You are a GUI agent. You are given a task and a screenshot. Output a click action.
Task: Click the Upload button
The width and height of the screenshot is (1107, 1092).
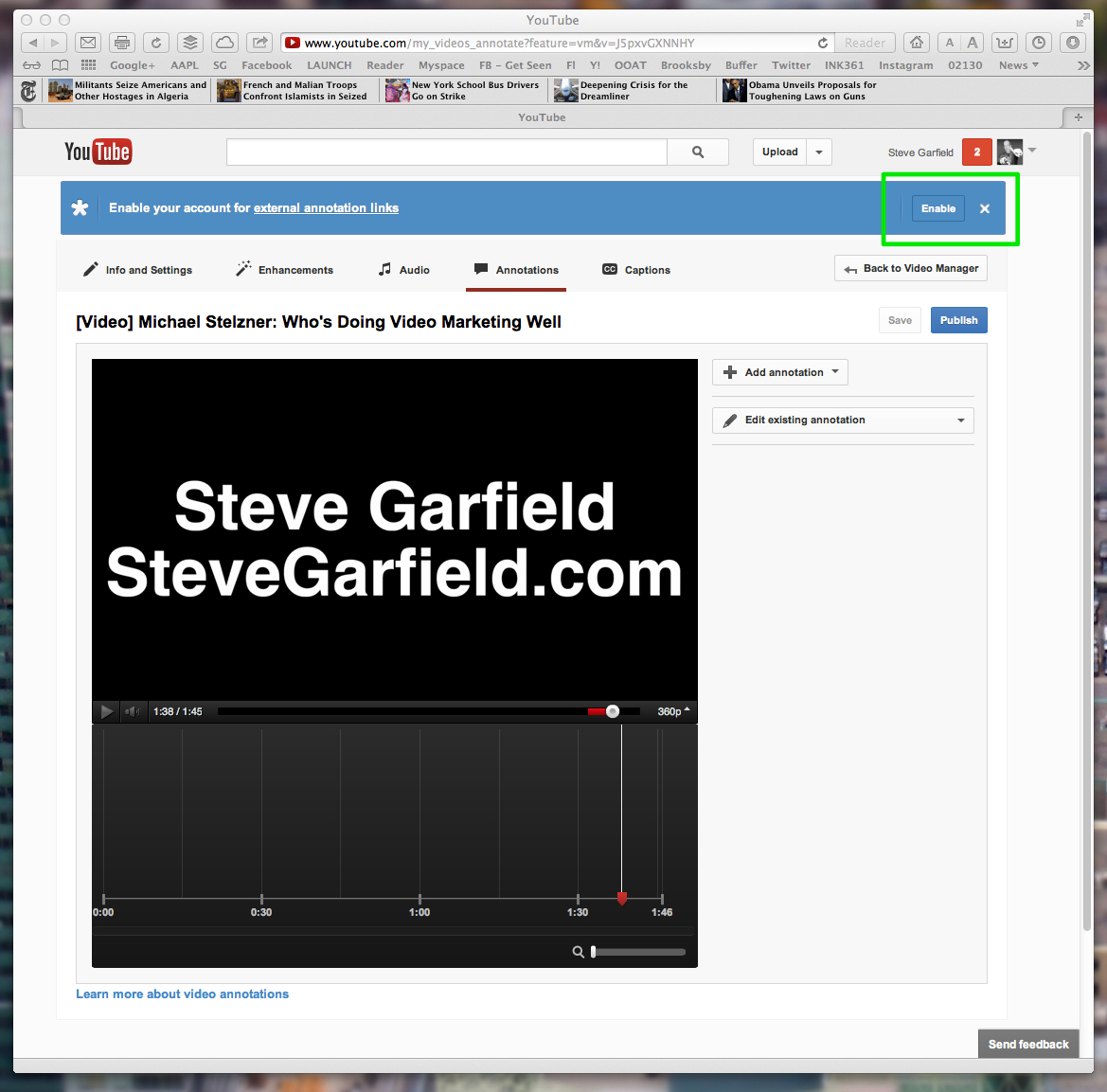779,152
